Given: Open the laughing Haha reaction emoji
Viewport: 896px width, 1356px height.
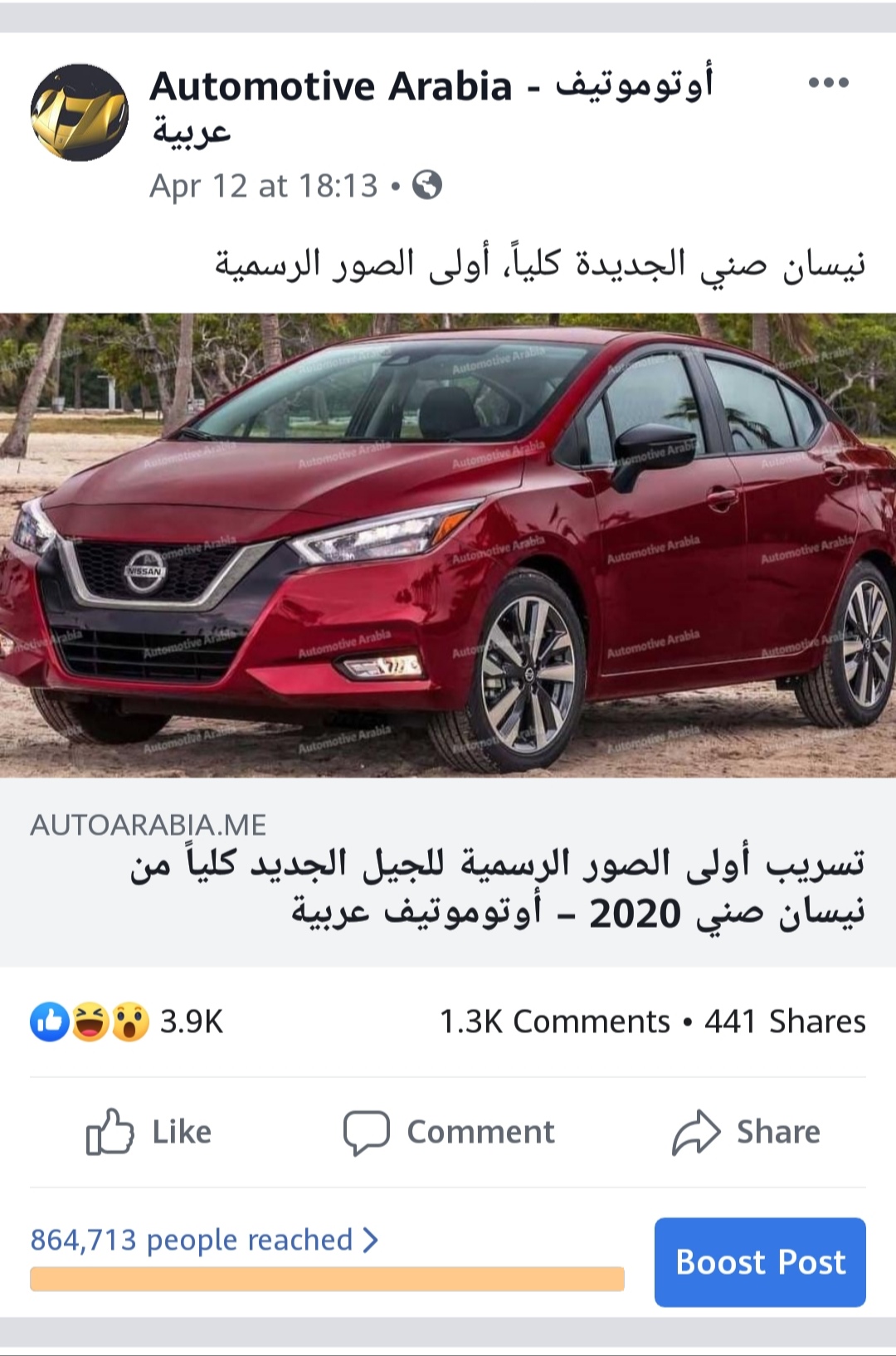Looking at the screenshot, I should 90,1022.
